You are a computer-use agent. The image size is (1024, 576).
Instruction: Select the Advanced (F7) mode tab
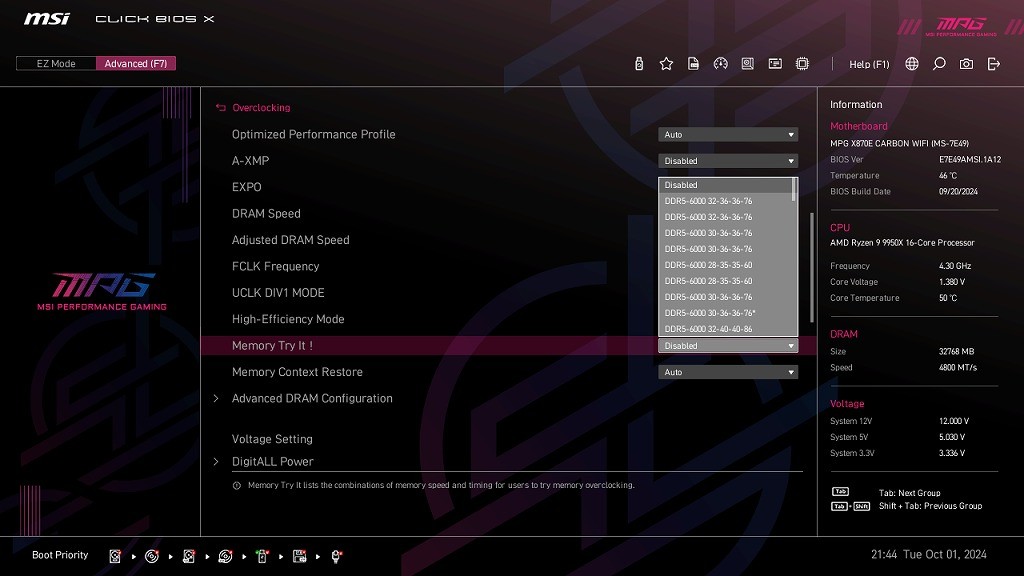[x=136, y=64]
